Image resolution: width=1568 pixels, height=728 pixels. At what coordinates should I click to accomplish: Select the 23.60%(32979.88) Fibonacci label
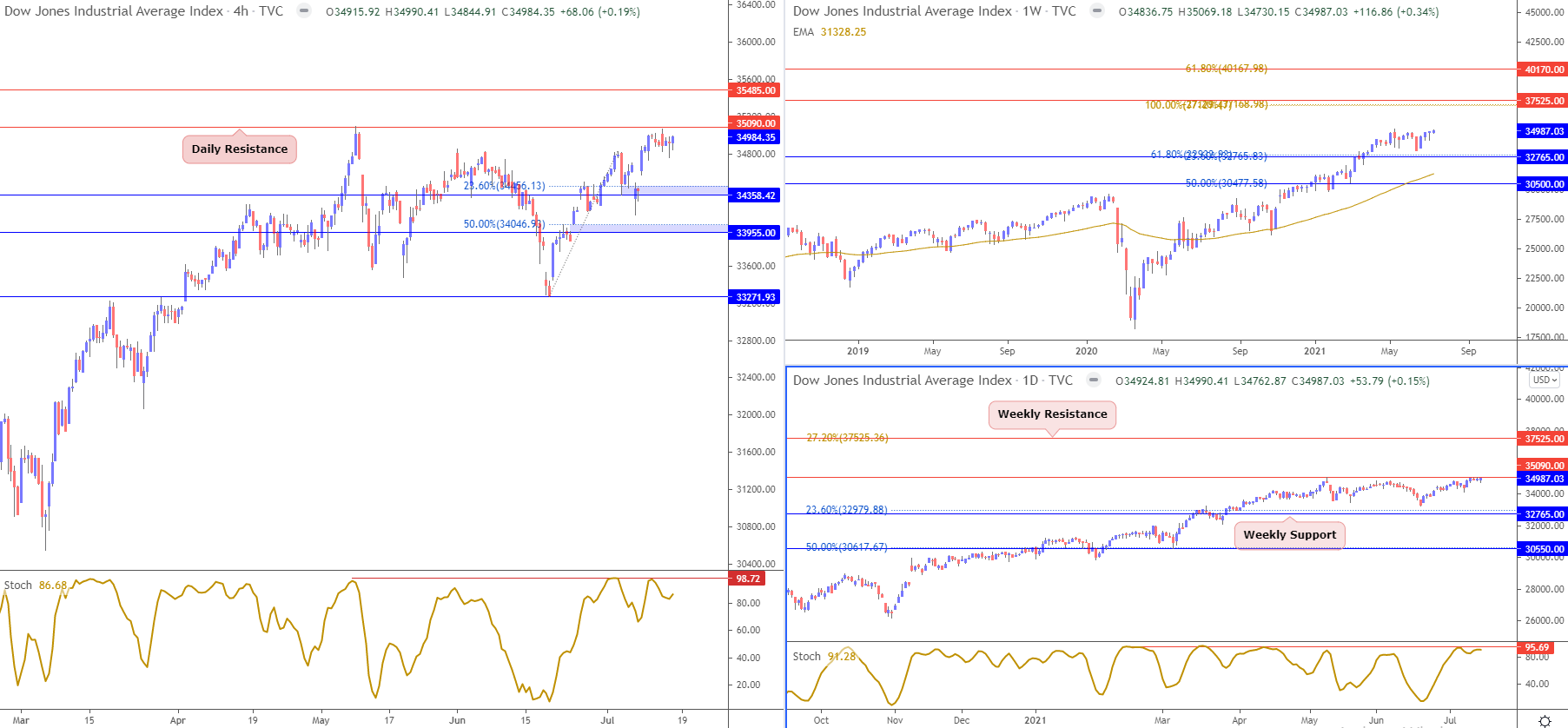pos(846,510)
